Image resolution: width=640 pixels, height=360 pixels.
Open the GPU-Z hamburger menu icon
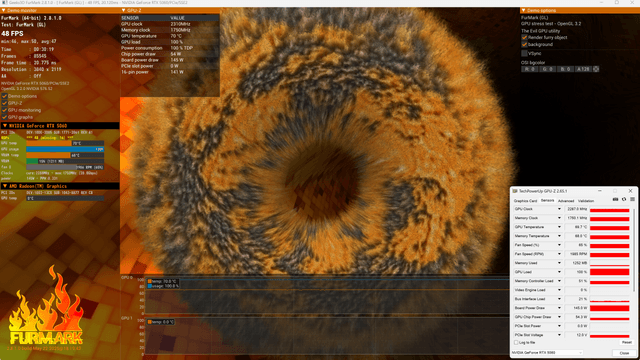pyautogui.click(x=632, y=200)
